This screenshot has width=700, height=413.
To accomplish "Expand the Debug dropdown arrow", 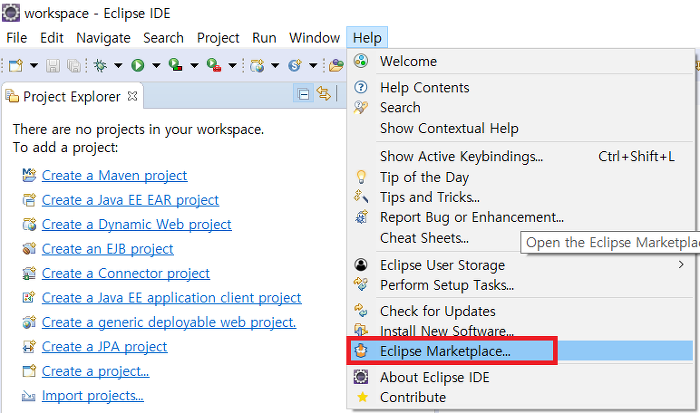I will click(118, 66).
